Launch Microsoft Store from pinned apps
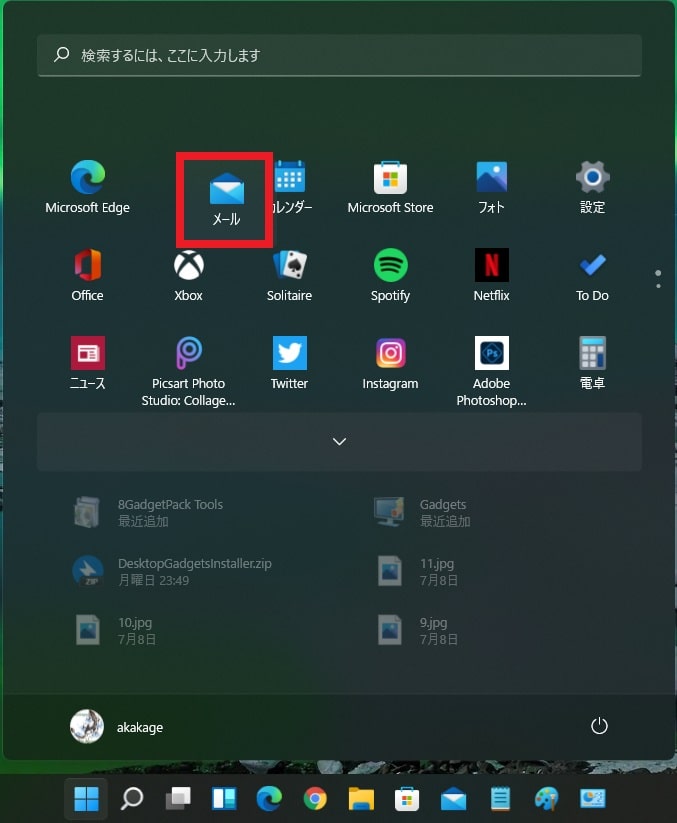Screen dimensions: 677x823 pyautogui.click(x=390, y=187)
